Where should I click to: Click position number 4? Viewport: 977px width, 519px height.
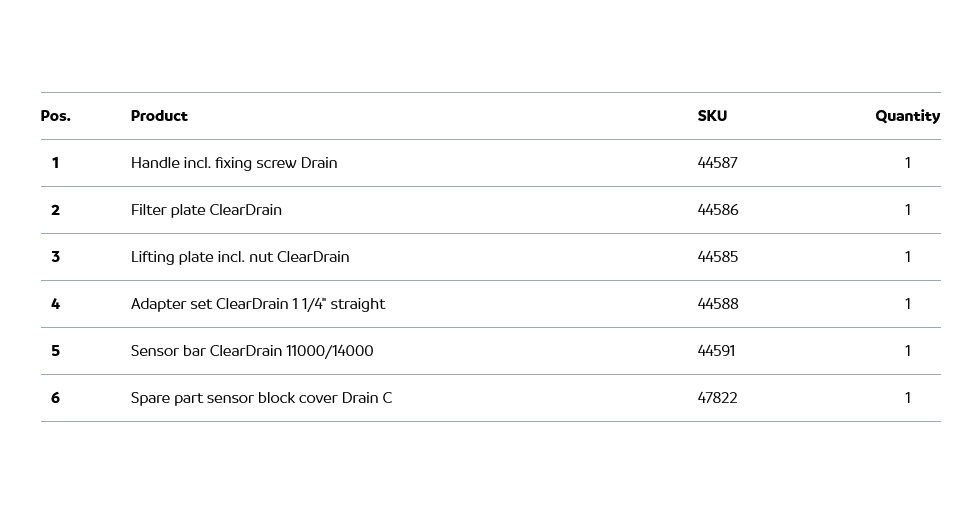point(55,304)
